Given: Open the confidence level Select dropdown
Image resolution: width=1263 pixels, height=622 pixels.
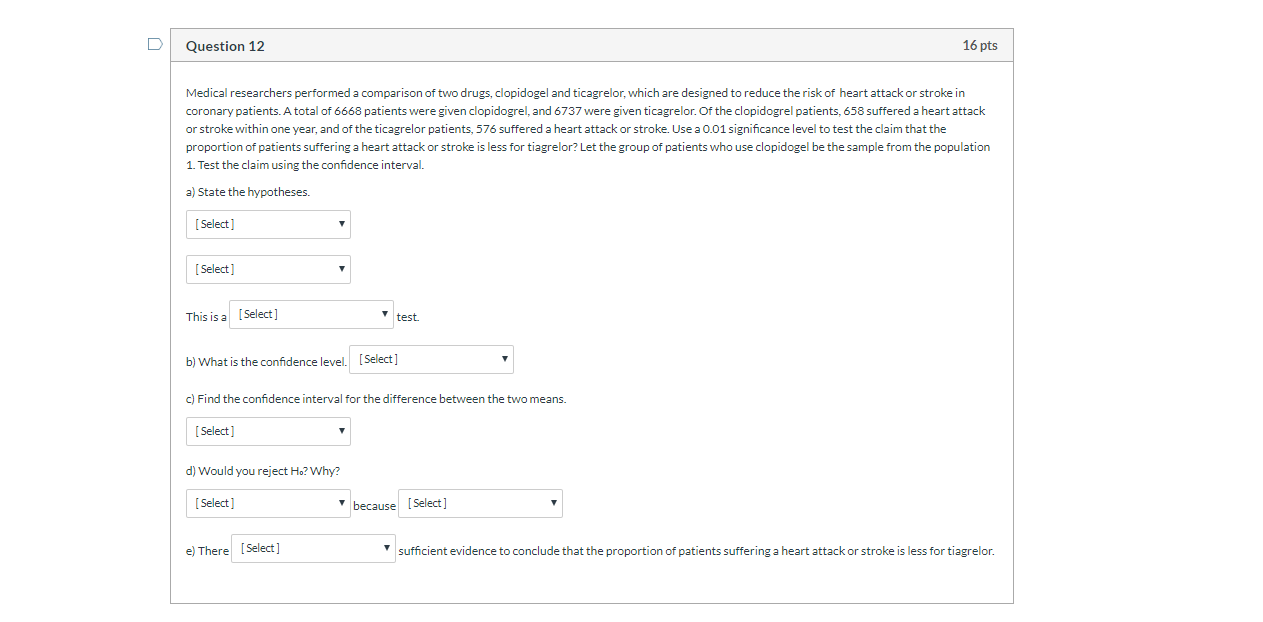Looking at the screenshot, I should 431,359.
